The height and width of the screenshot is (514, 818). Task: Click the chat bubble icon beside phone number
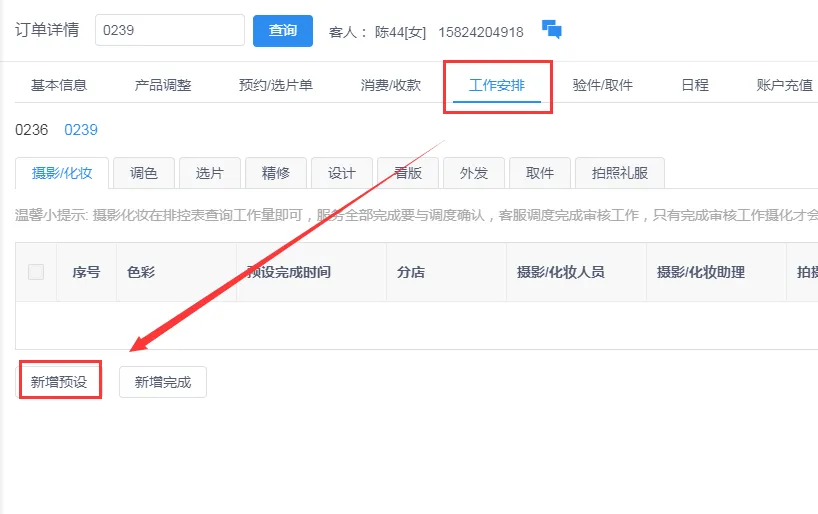[551, 30]
